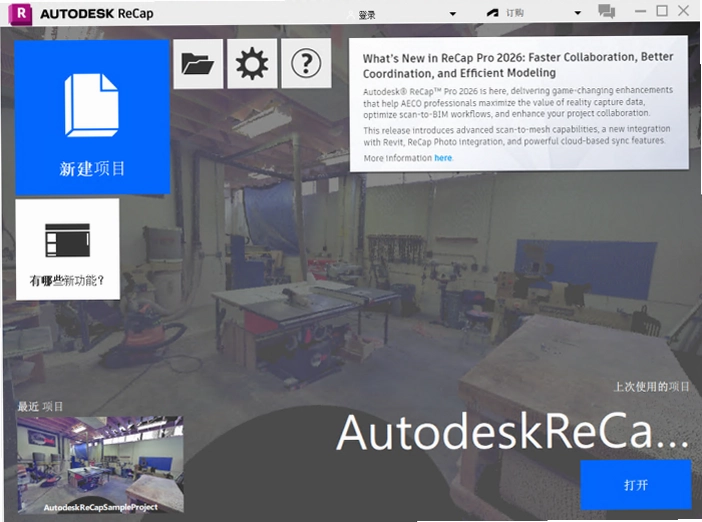Click the 订购 subscribe menu item
Screen dimensions: 702x522
515,13
